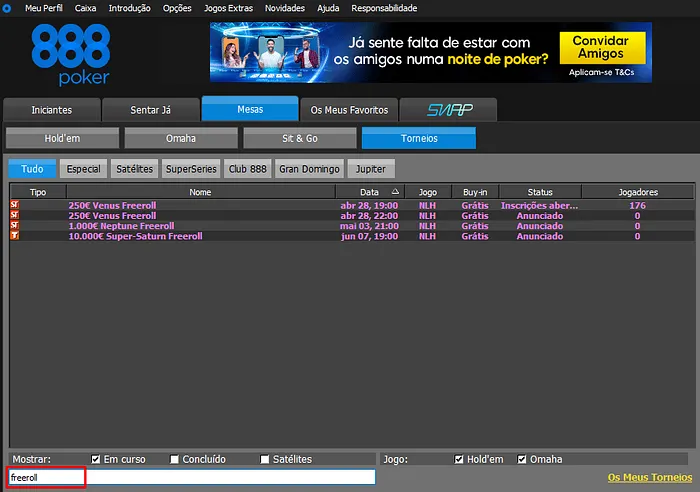The width and height of the screenshot is (700, 492).
Task: Sort by the Status column header
Action: [x=540, y=192]
